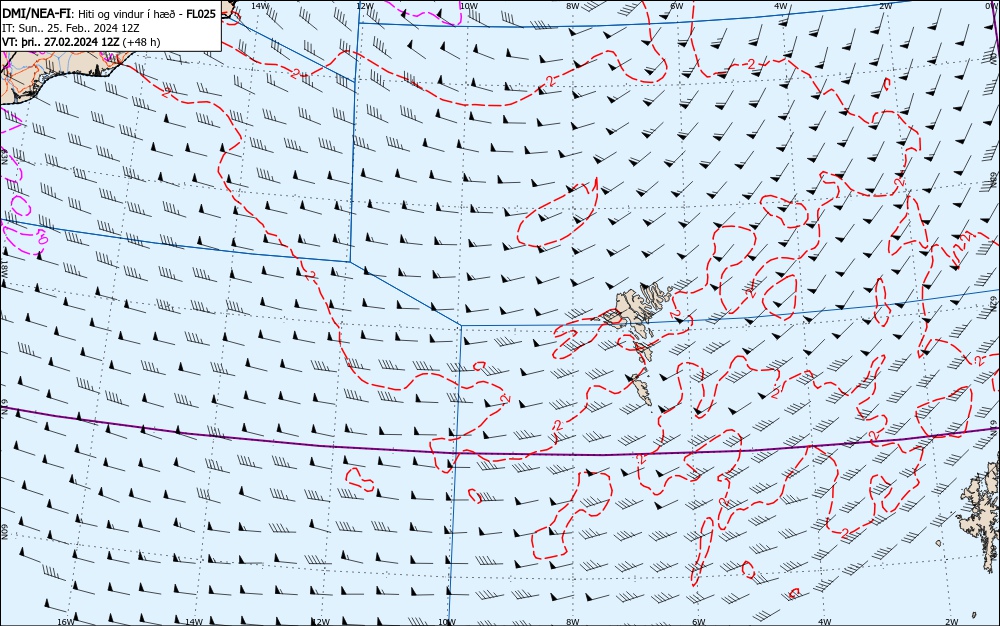This screenshot has height=626, width=1000.
Task: Click the "12W" longitude label on the bottom edge
Action: coord(321,622)
